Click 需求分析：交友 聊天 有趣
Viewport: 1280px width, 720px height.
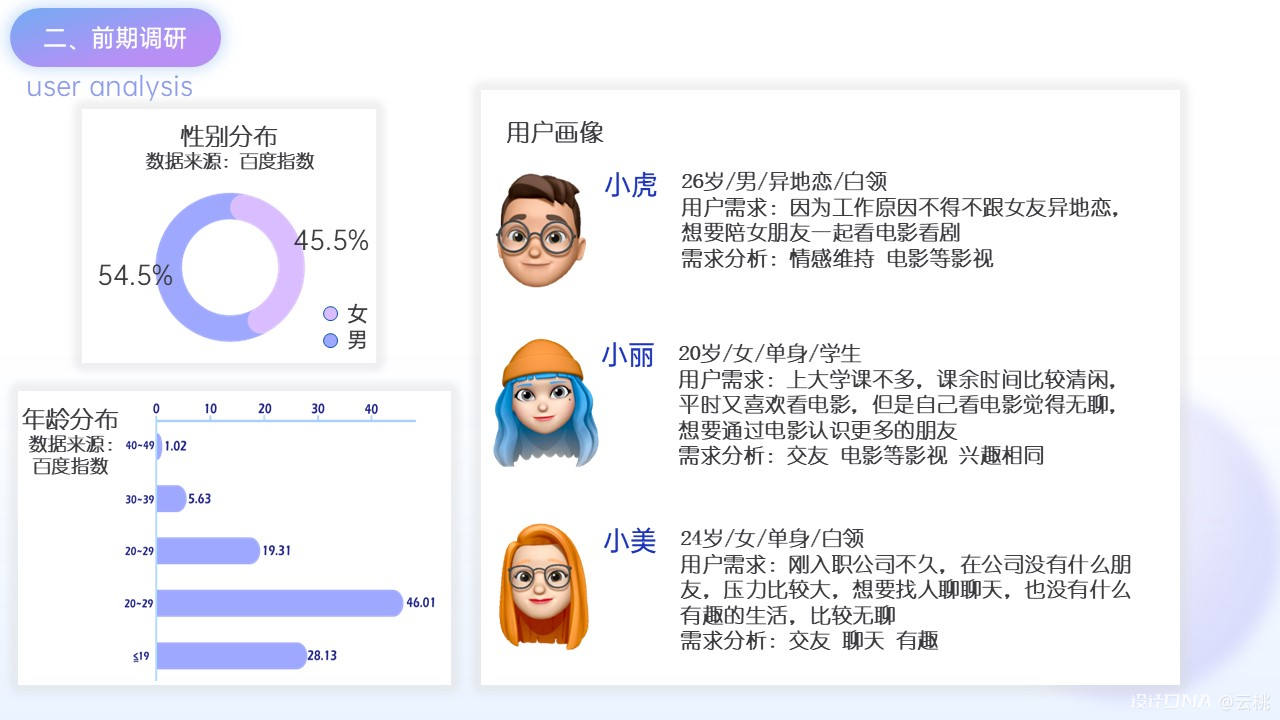click(x=809, y=641)
